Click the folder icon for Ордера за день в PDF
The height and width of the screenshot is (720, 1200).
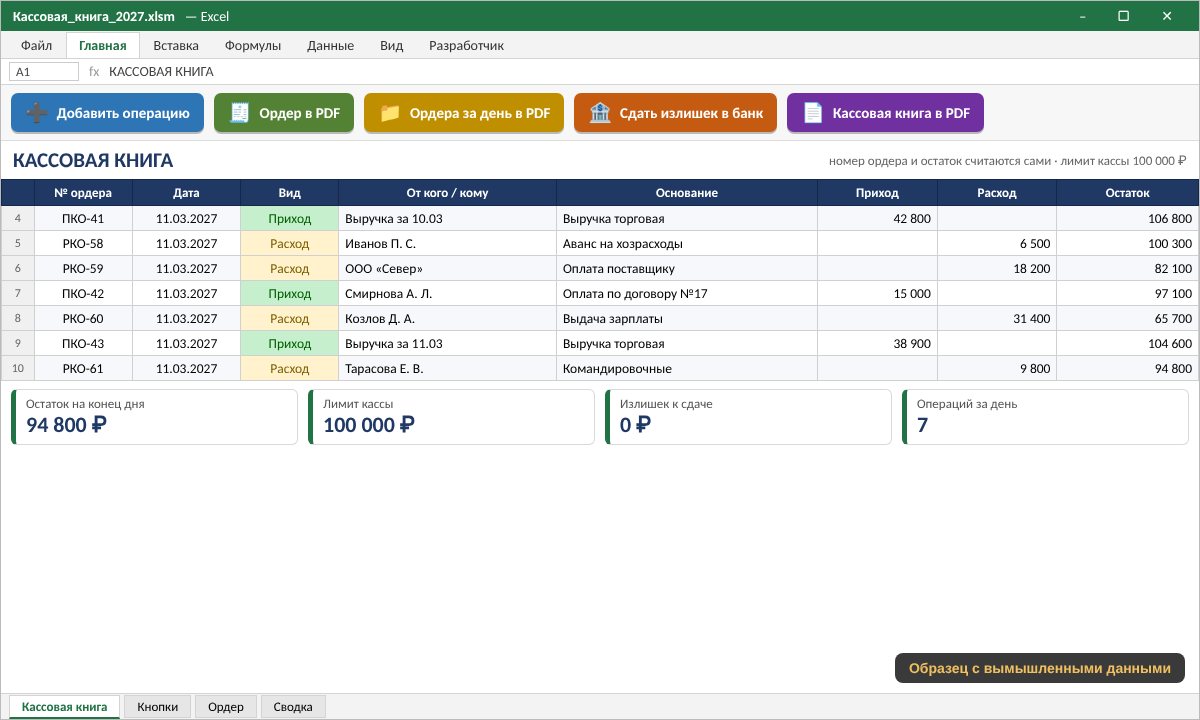point(390,113)
